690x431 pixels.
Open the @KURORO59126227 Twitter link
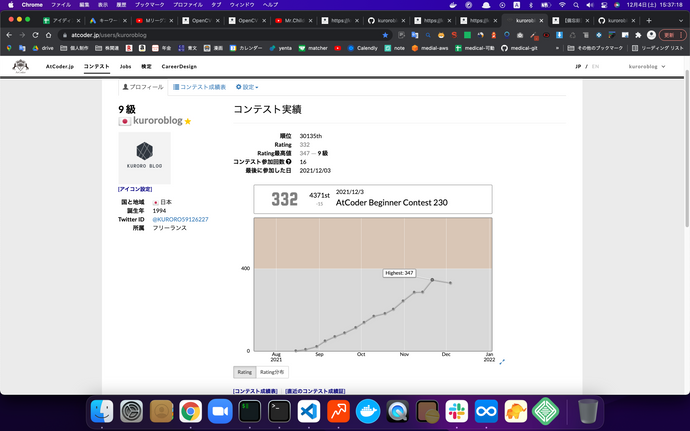(x=180, y=219)
